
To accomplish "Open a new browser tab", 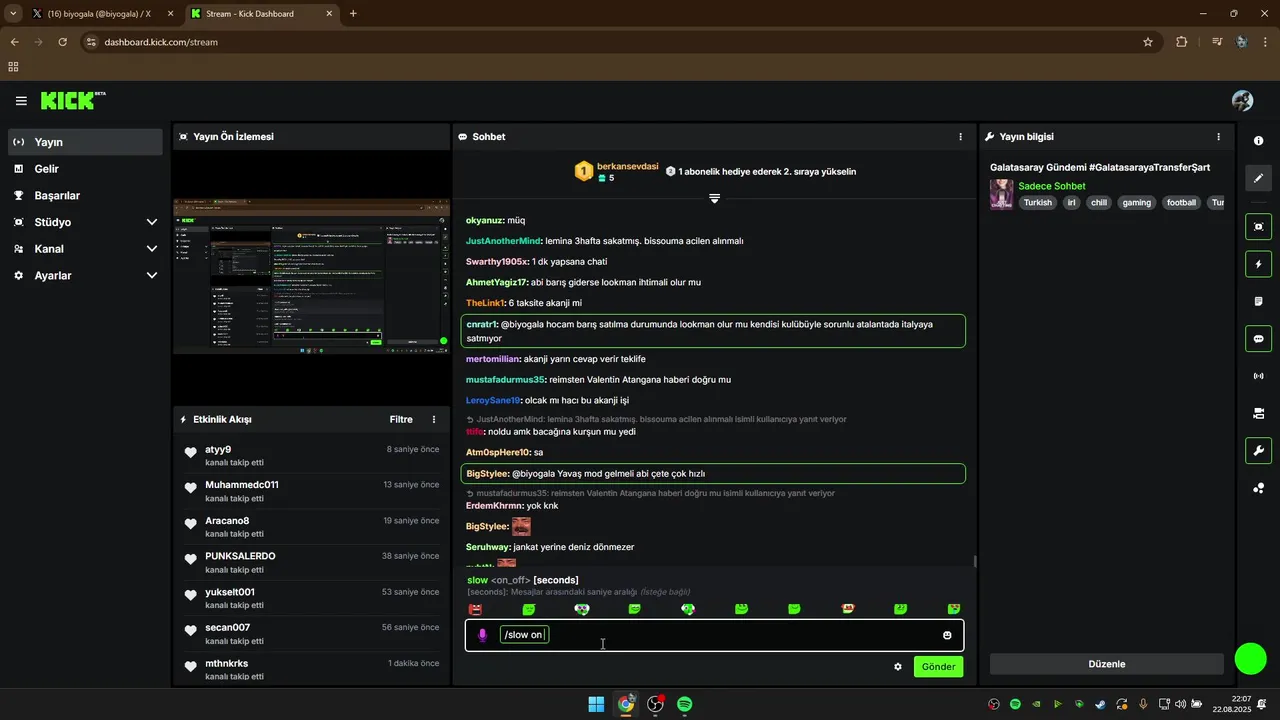I will click(353, 14).
